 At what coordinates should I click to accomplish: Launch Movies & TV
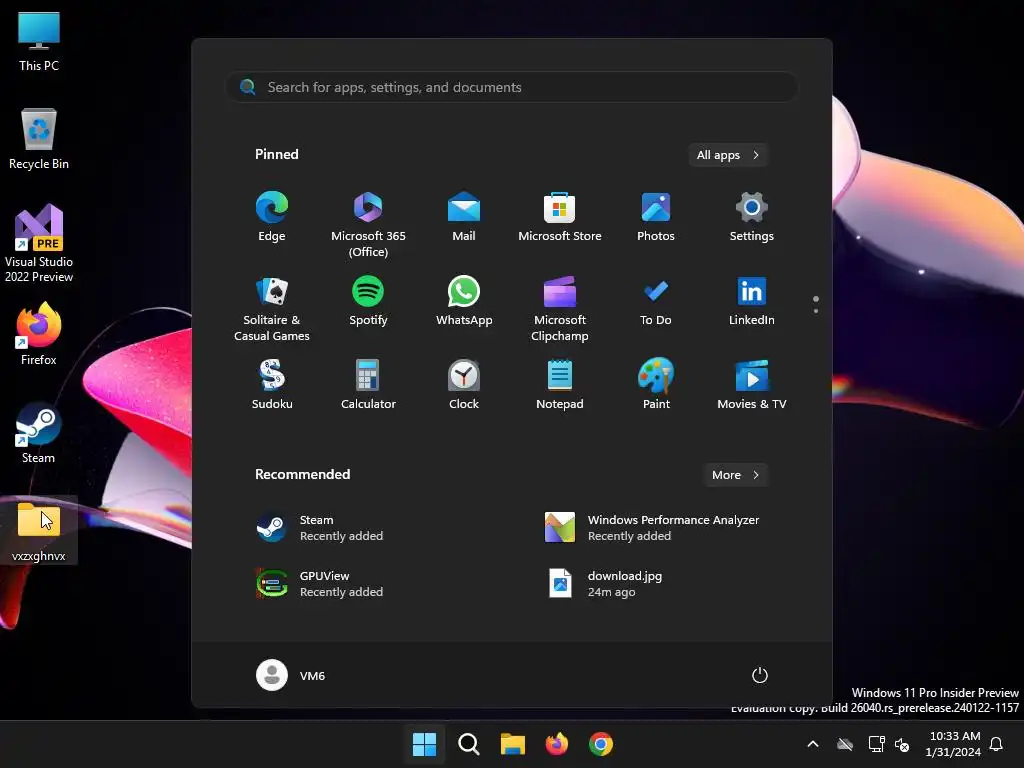coord(752,385)
